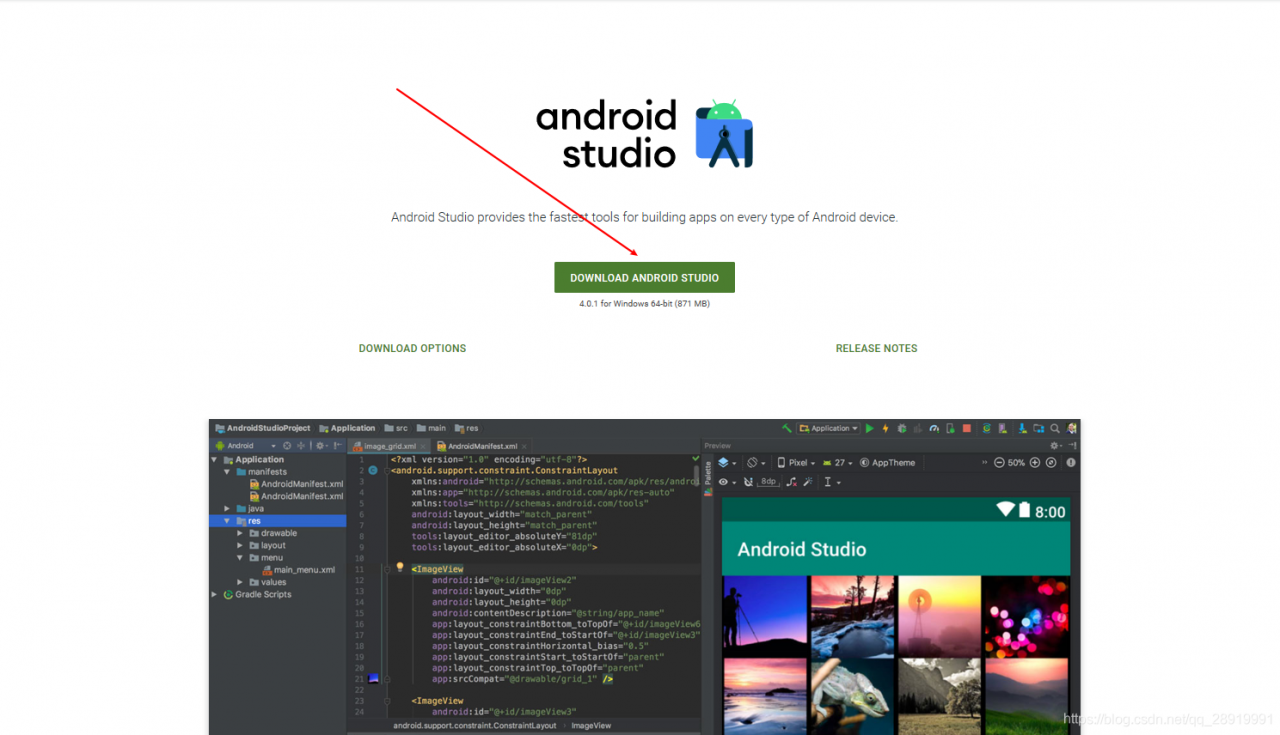Image resolution: width=1280 pixels, height=735 pixels.
Task: Close the AndroidManifest.xml tab
Action: coord(523,446)
